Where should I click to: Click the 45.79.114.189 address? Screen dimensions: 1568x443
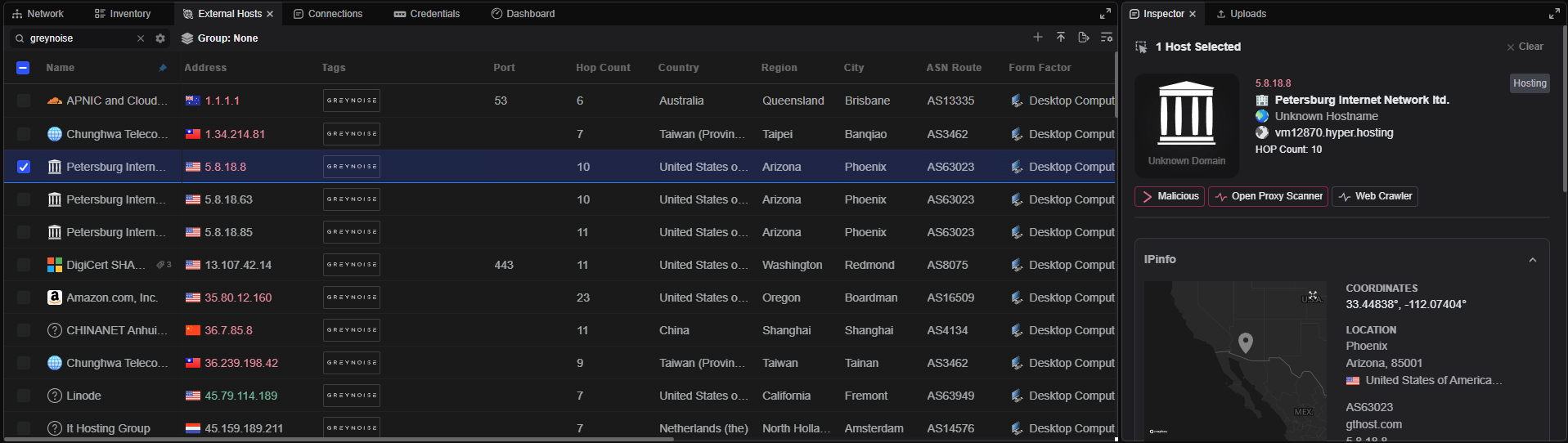click(241, 396)
